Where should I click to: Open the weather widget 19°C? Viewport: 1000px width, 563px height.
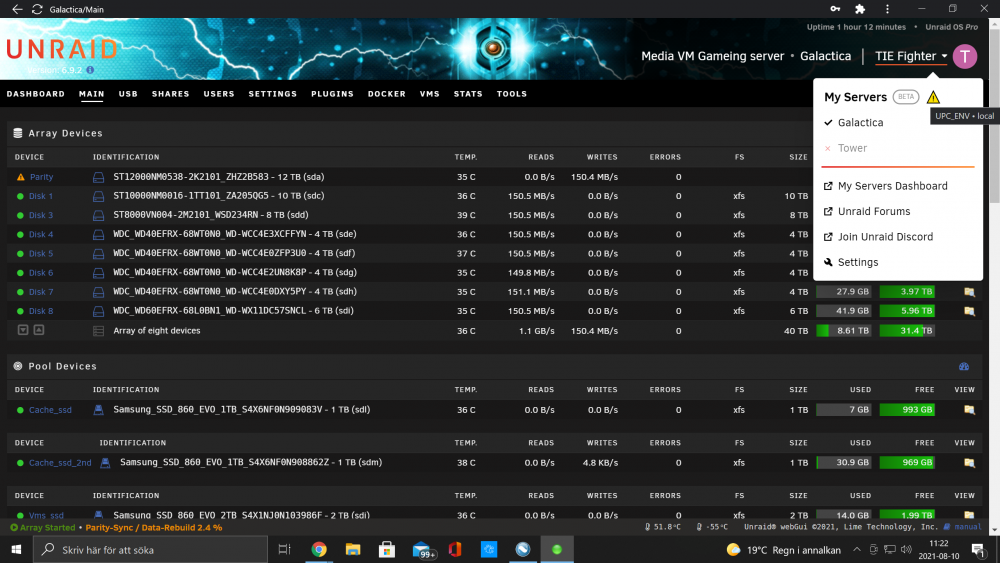pyautogui.click(x=784, y=550)
